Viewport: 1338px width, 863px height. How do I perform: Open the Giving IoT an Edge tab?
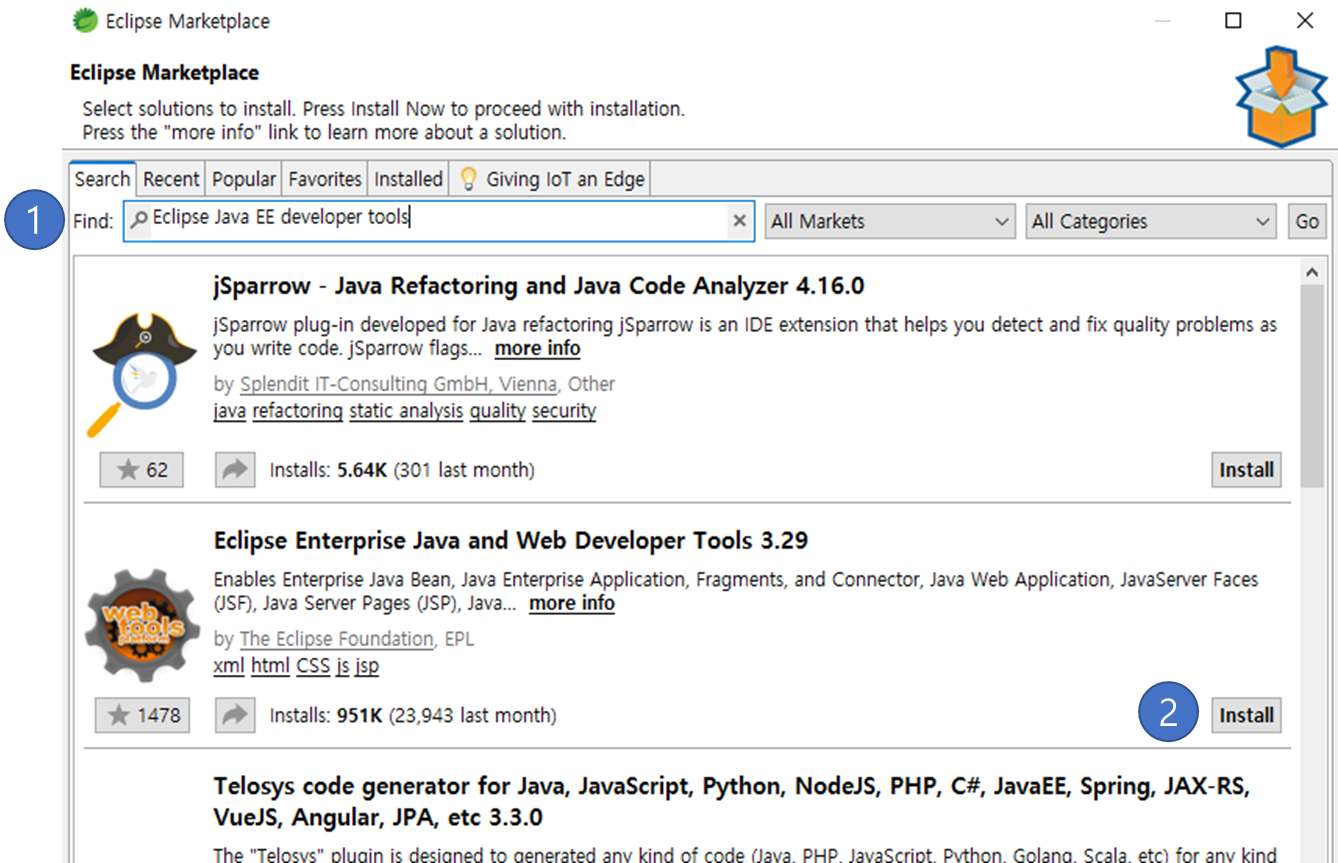pos(552,179)
